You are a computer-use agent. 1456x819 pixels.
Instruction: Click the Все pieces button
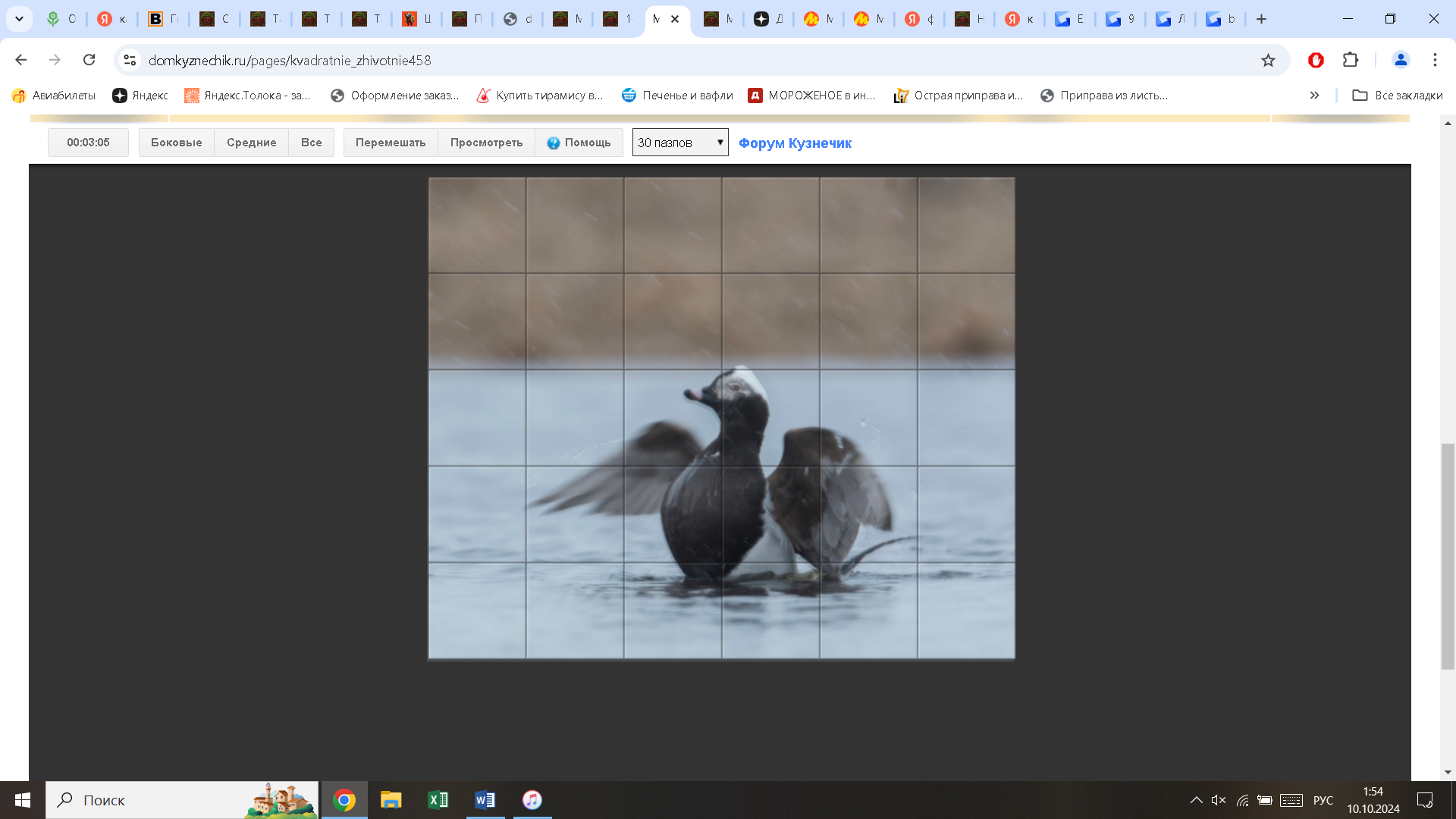311,143
